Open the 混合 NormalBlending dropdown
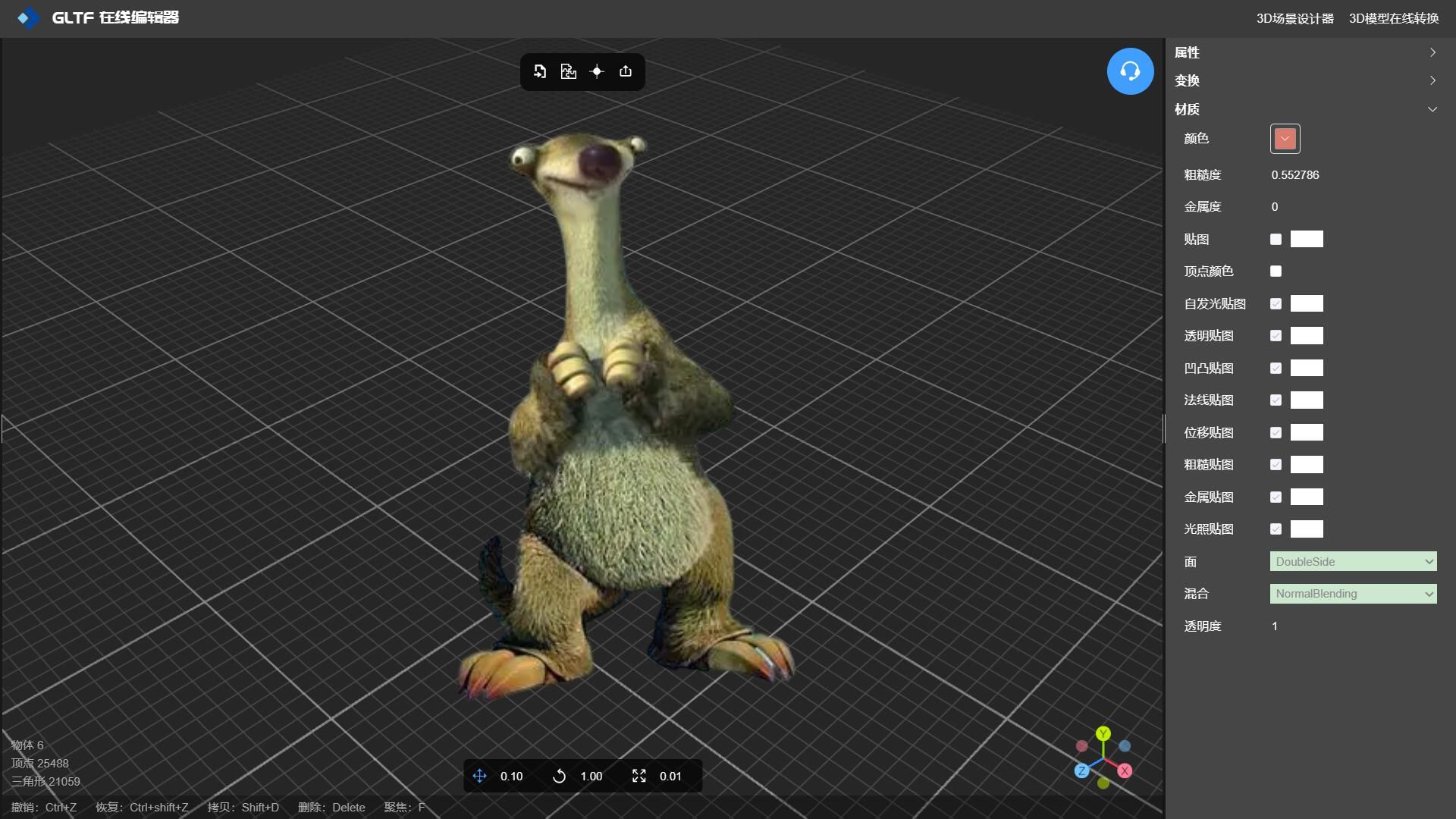This screenshot has height=819, width=1456. [1353, 594]
